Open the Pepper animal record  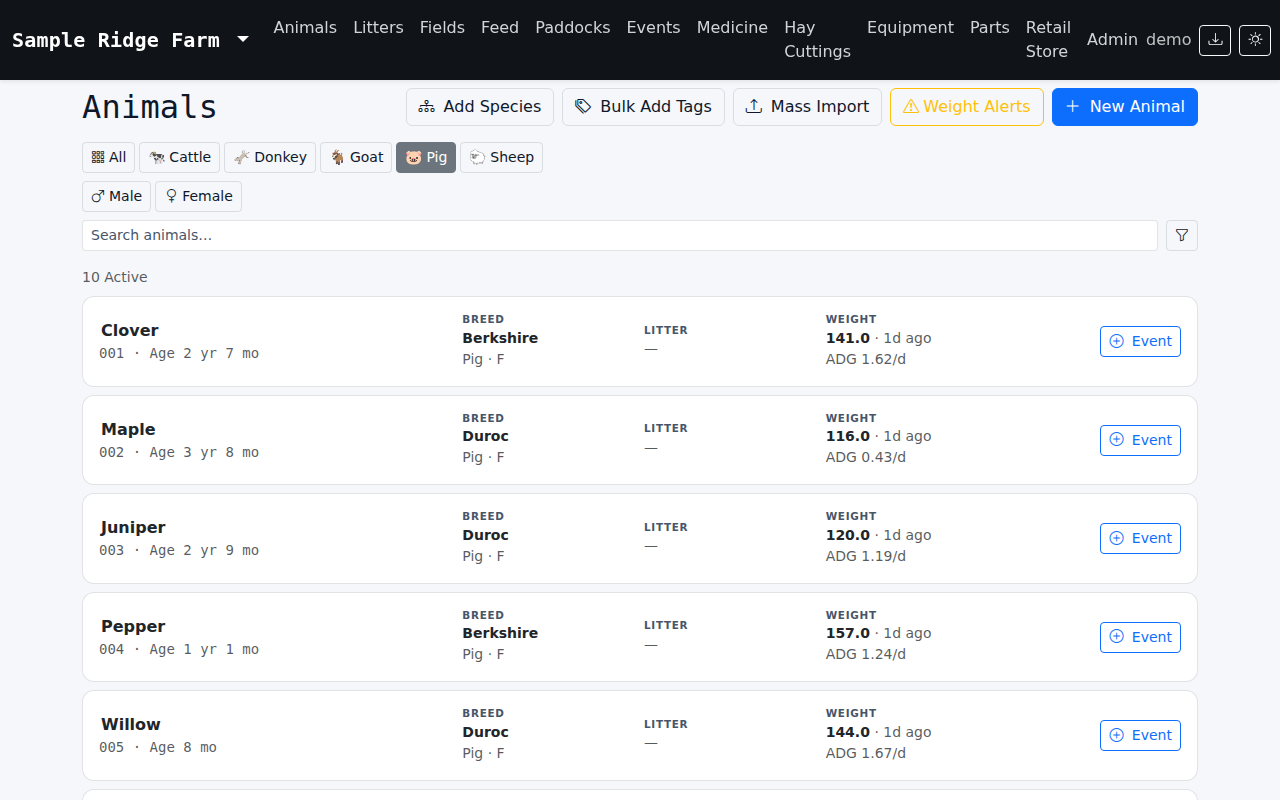pyautogui.click(x=133, y=626)
